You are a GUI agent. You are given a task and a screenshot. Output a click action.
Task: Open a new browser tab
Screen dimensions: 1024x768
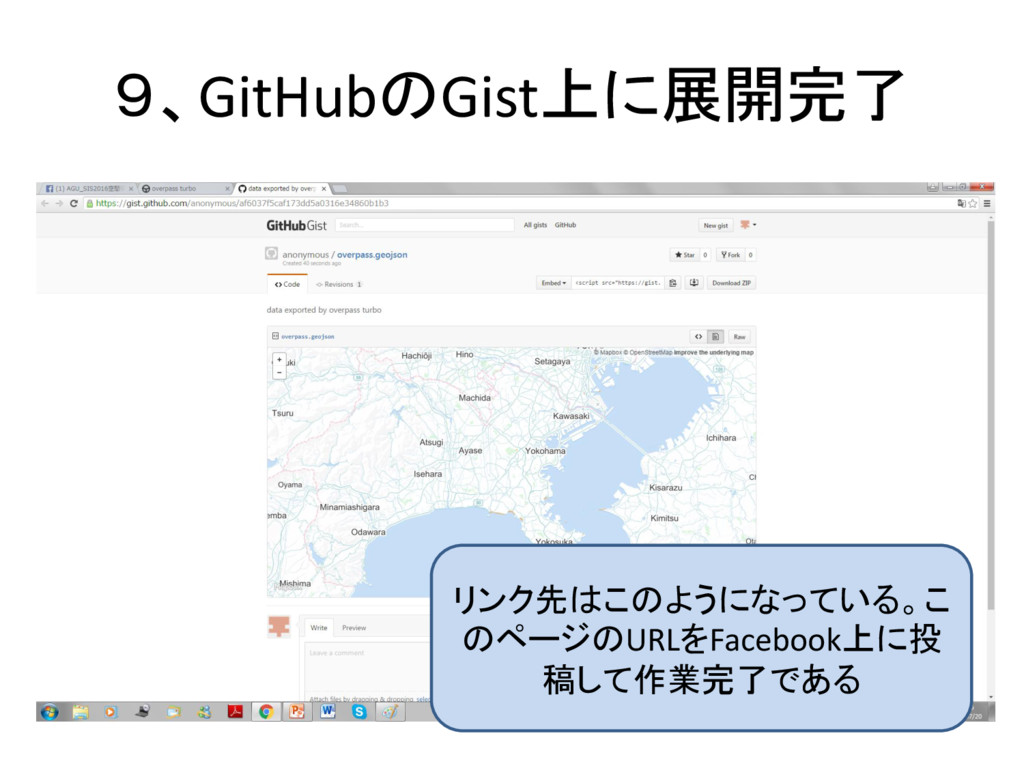[x=340, y=189]
